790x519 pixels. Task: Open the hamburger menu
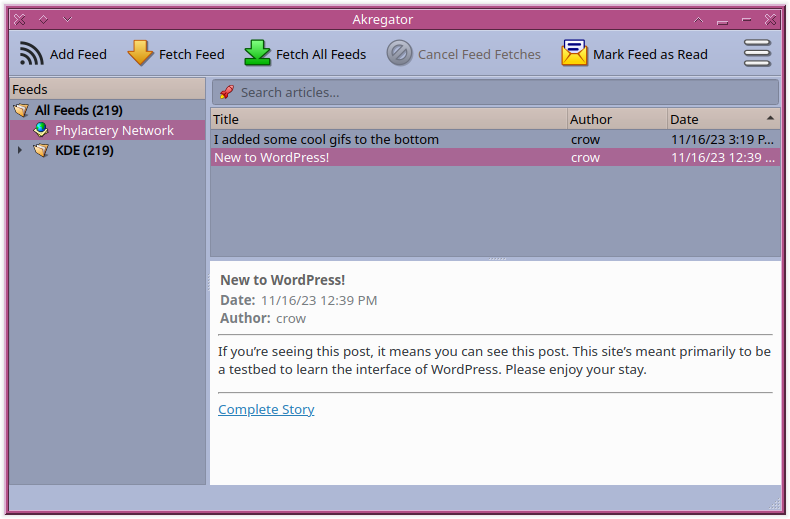(x=757, y=53)
